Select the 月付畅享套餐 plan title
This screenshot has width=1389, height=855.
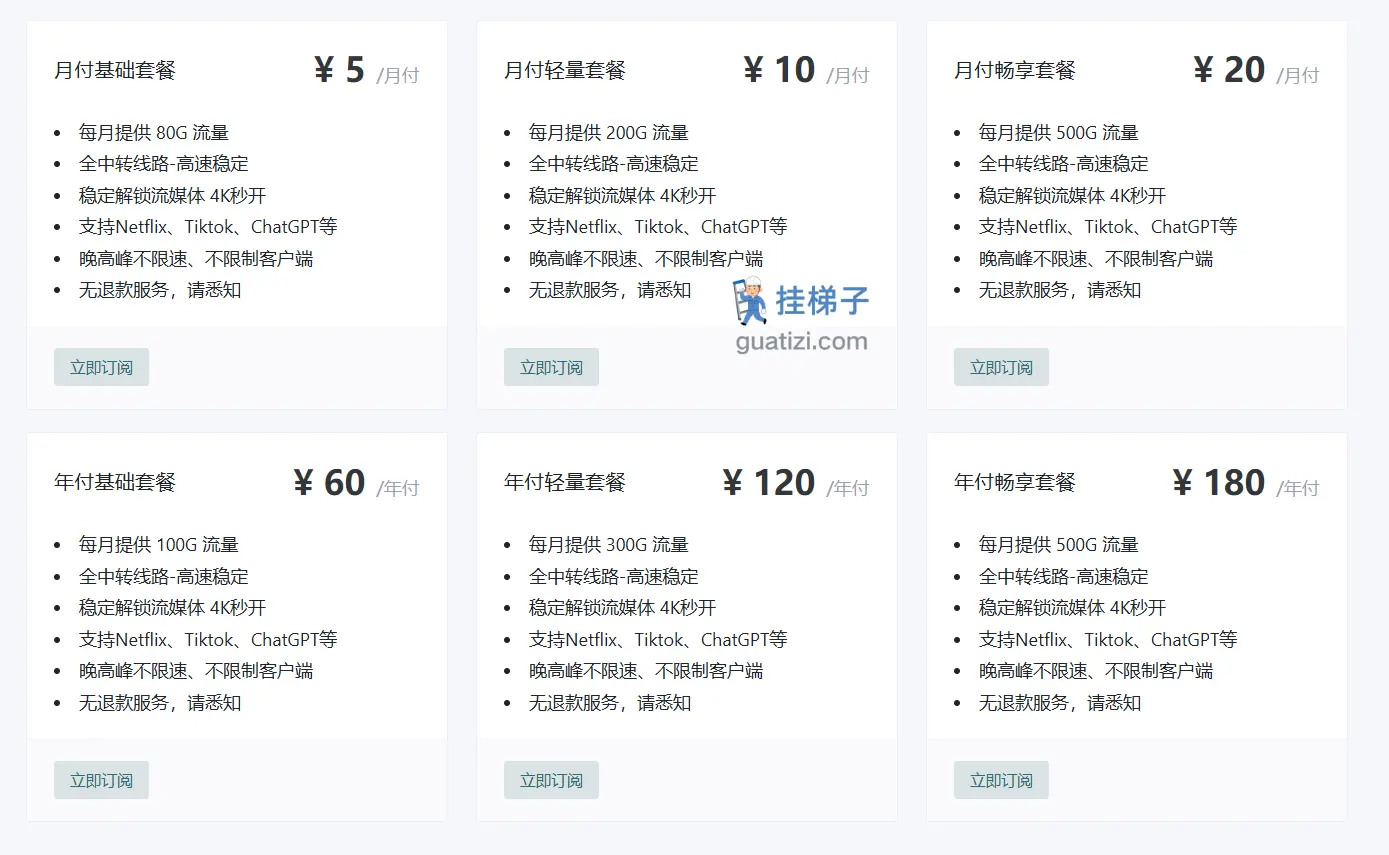1015,70
